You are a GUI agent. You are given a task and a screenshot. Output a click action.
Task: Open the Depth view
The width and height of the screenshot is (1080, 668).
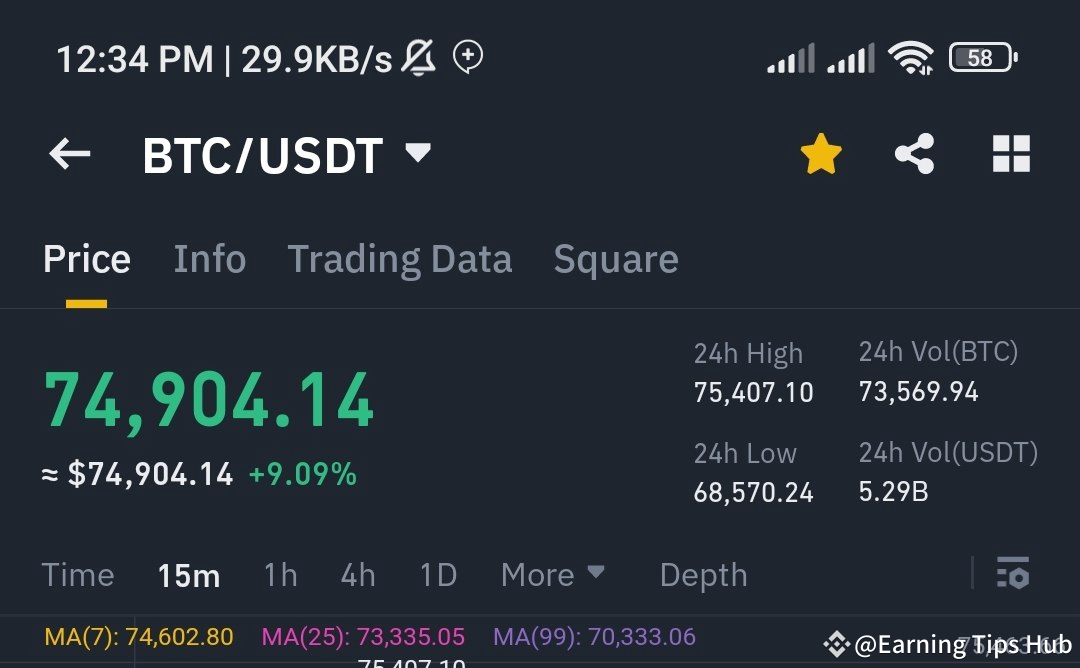point(703,574)
